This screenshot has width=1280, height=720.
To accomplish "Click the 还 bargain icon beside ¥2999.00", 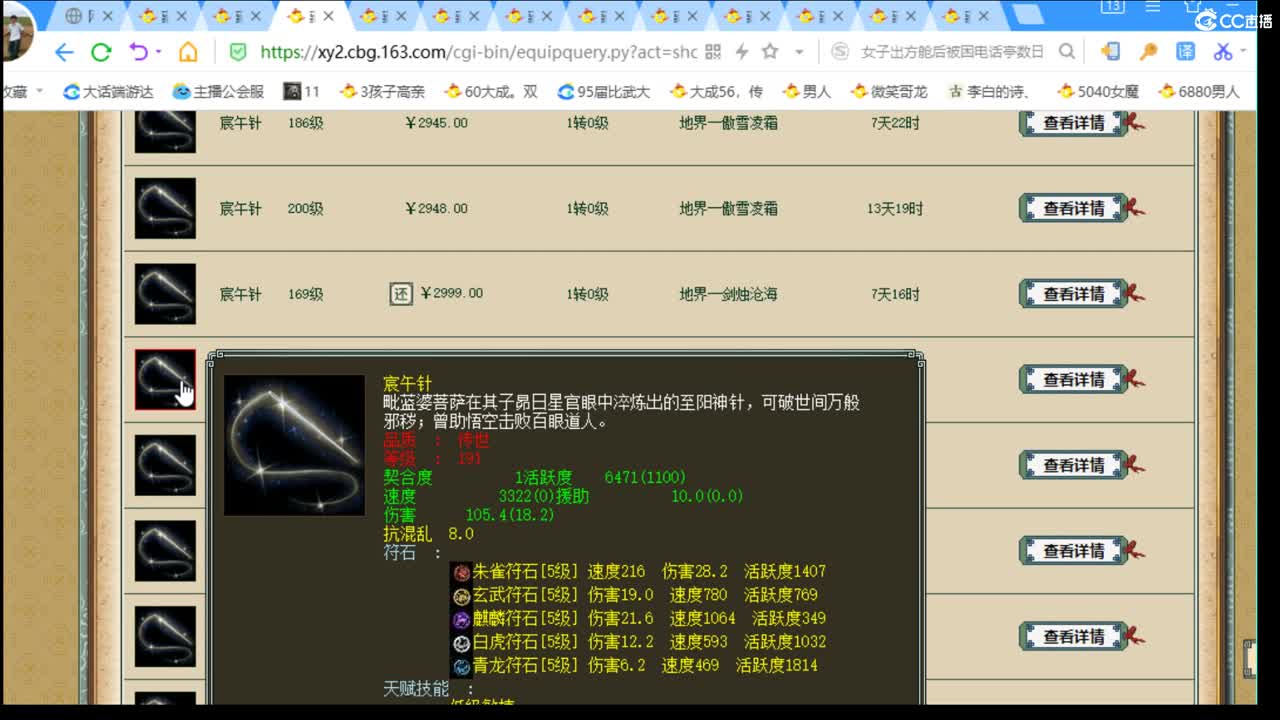I will tap(400, 294).
